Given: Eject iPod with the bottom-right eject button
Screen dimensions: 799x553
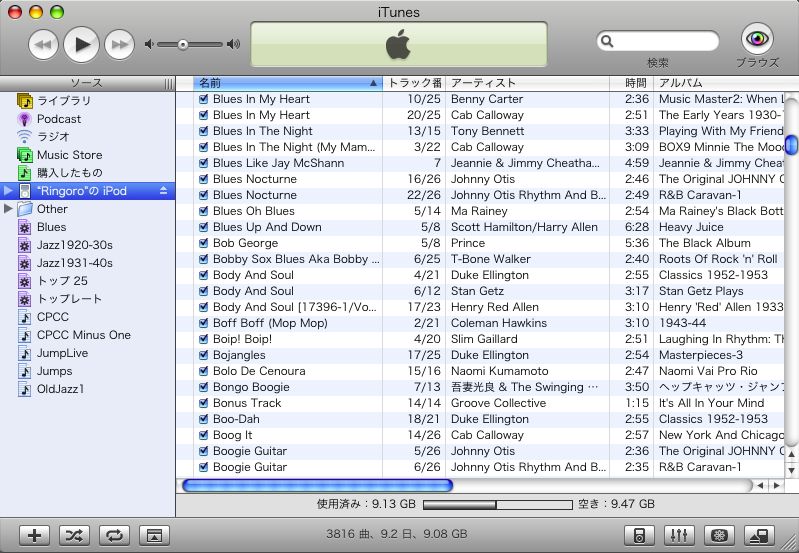Looking at the screenshot, I should click(759, 535).
